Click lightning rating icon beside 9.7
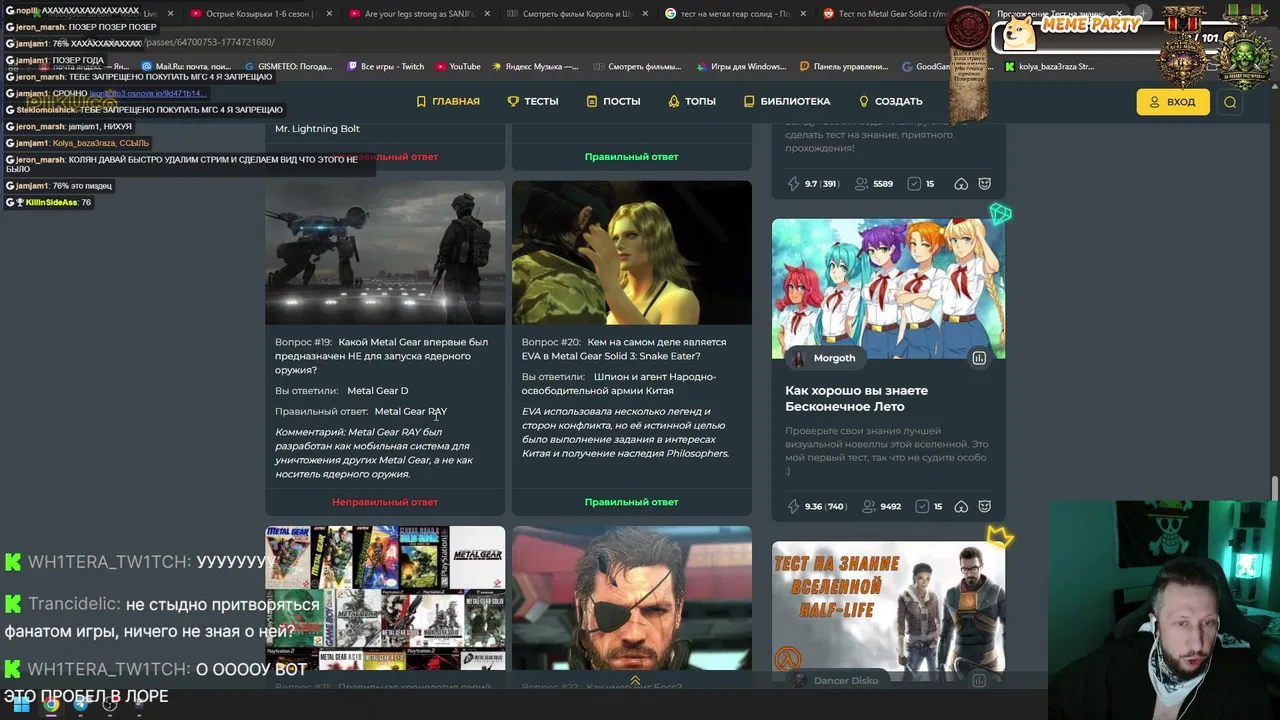Viewport: 1280px width, 720px height. pos(793,184)
